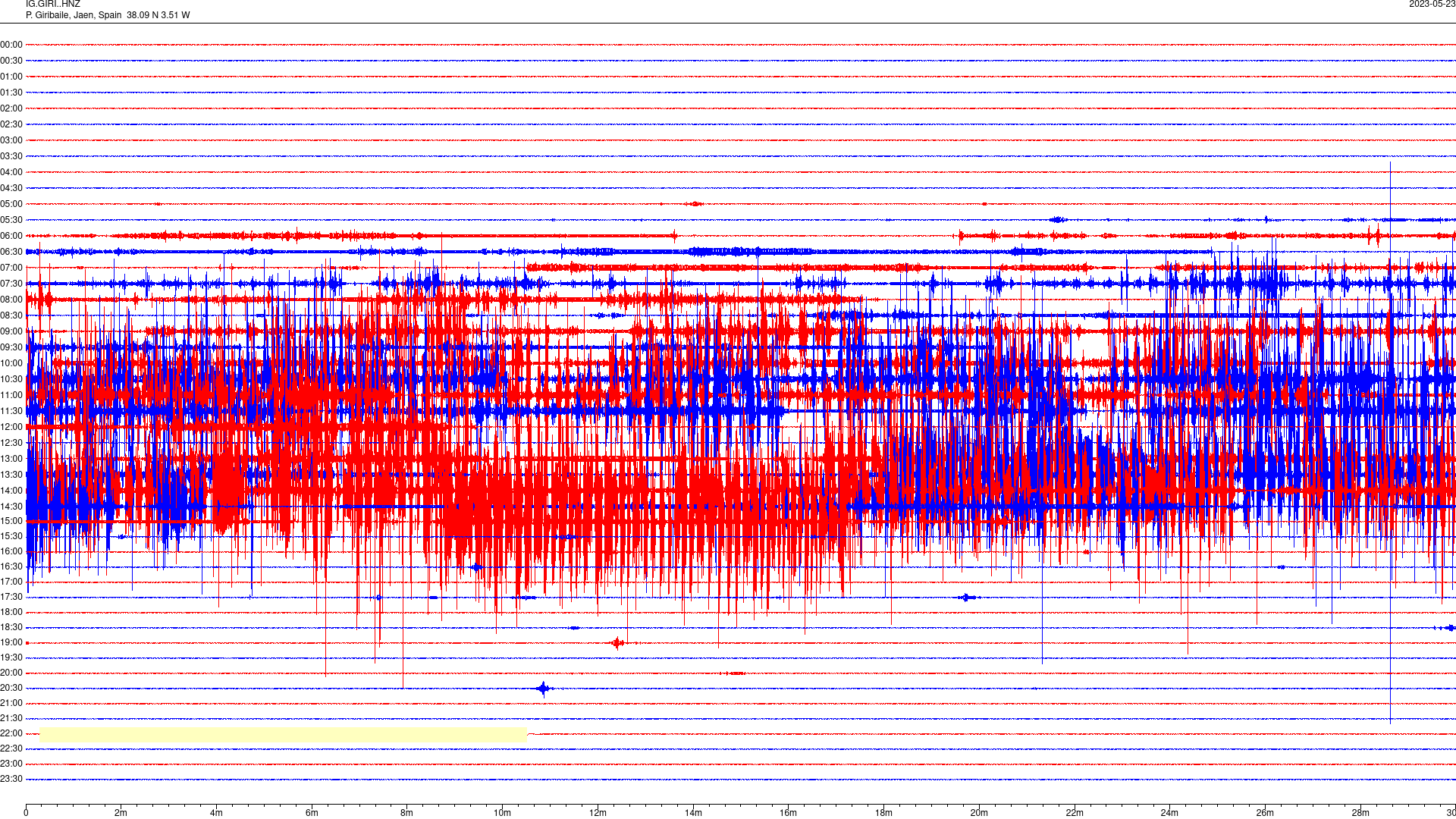The image size is (1456, 819).
Task: Select the 17:00 time row label
Action: (x=11, y=582)
